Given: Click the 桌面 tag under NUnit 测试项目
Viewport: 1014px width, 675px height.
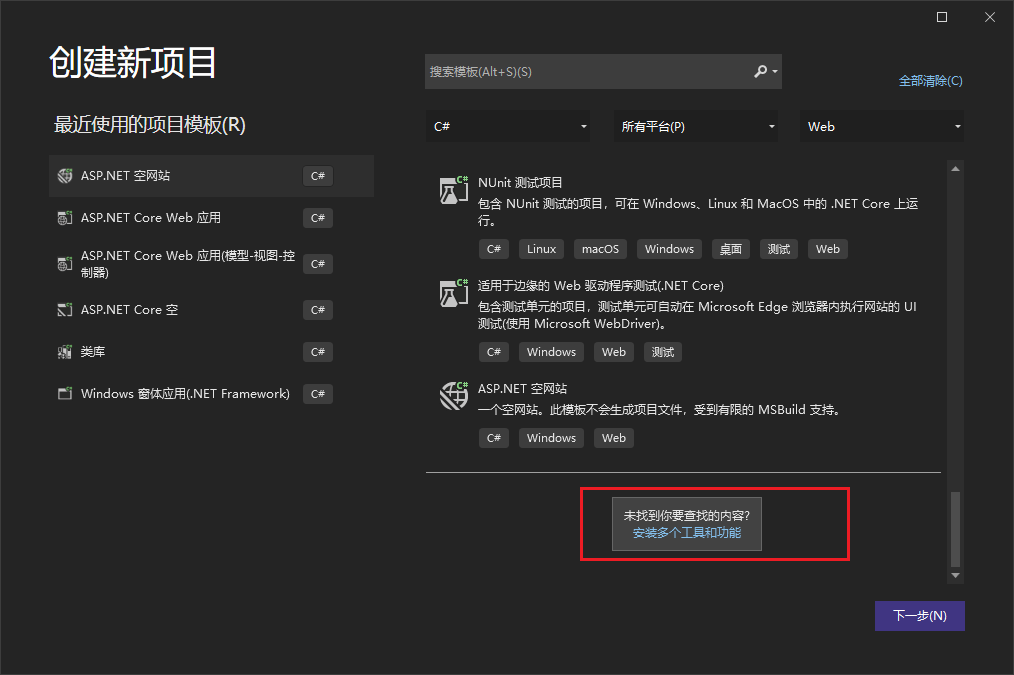Looking at the screenshot, I should point(731,249).
